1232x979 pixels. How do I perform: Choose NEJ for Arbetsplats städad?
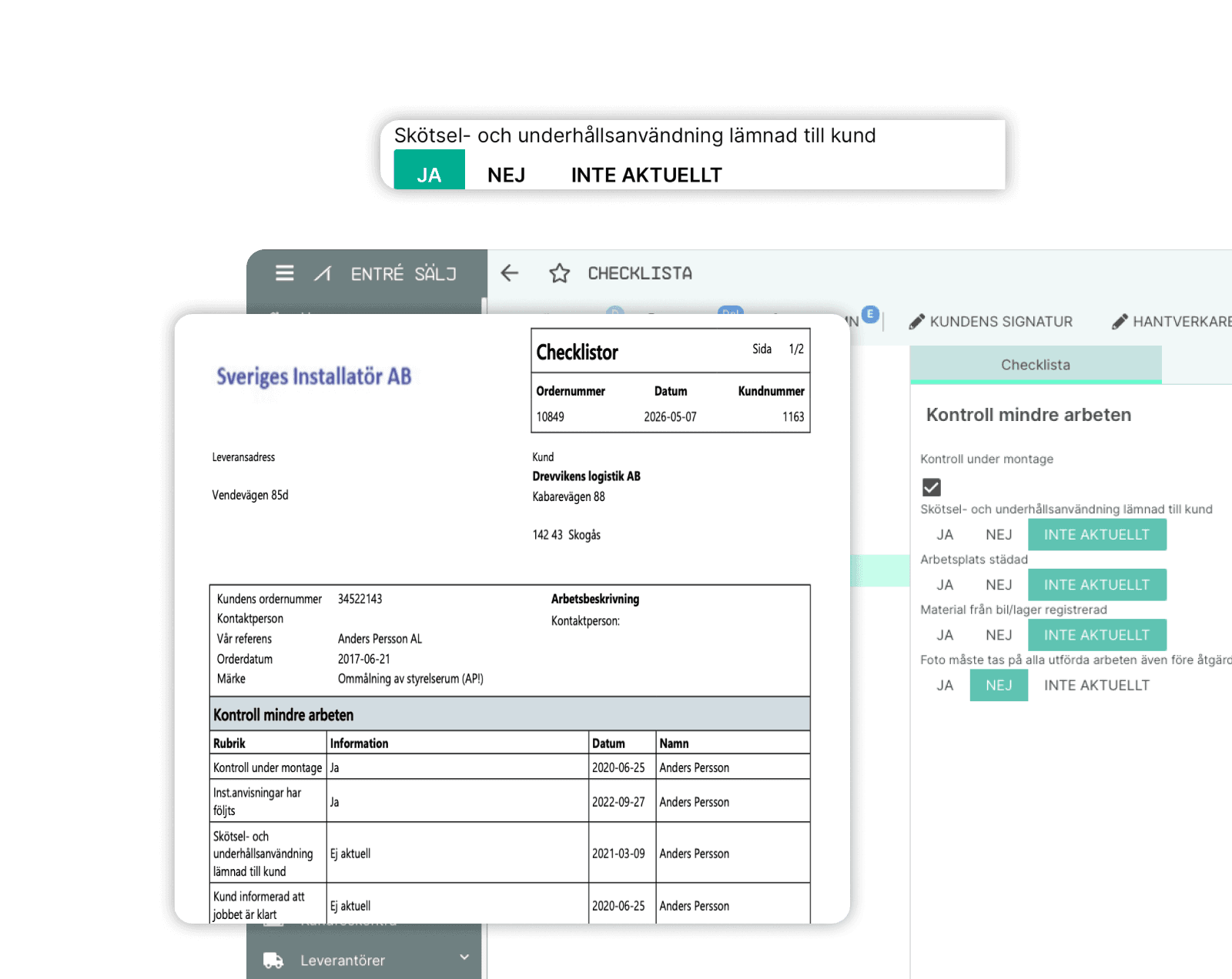(x=999, y=585)
